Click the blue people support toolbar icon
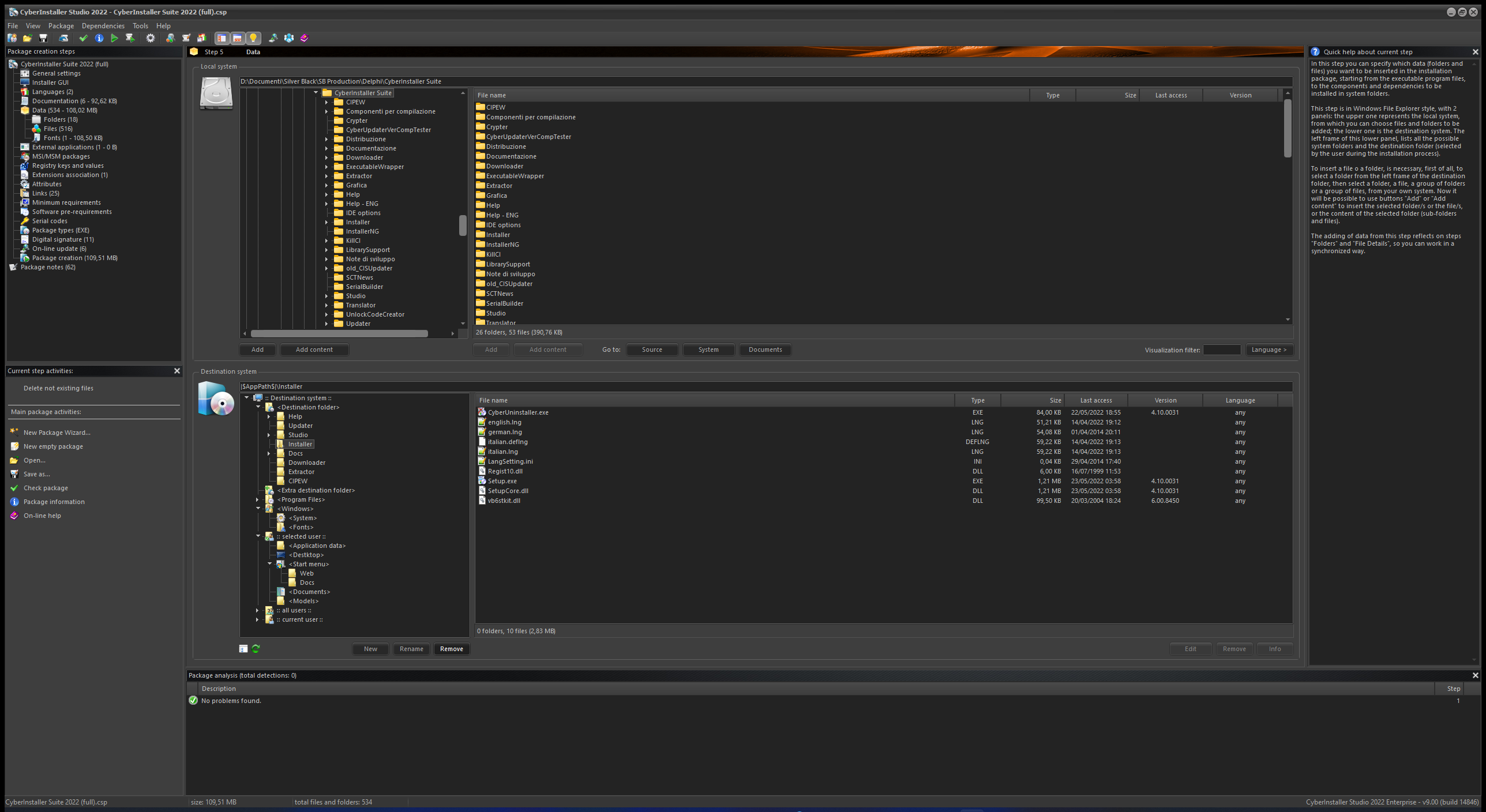Screen dimensions: 1486x812 click(x=289, y=38)
